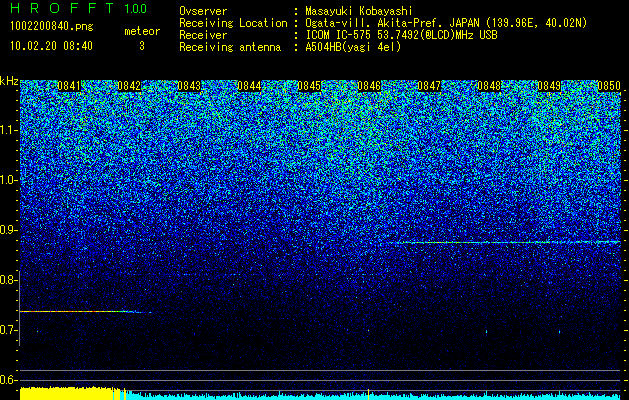Viewport: 629px width, 400px height.
Task: Click the HROFFT 1.0.0 title text
Action: pos(78,8)
